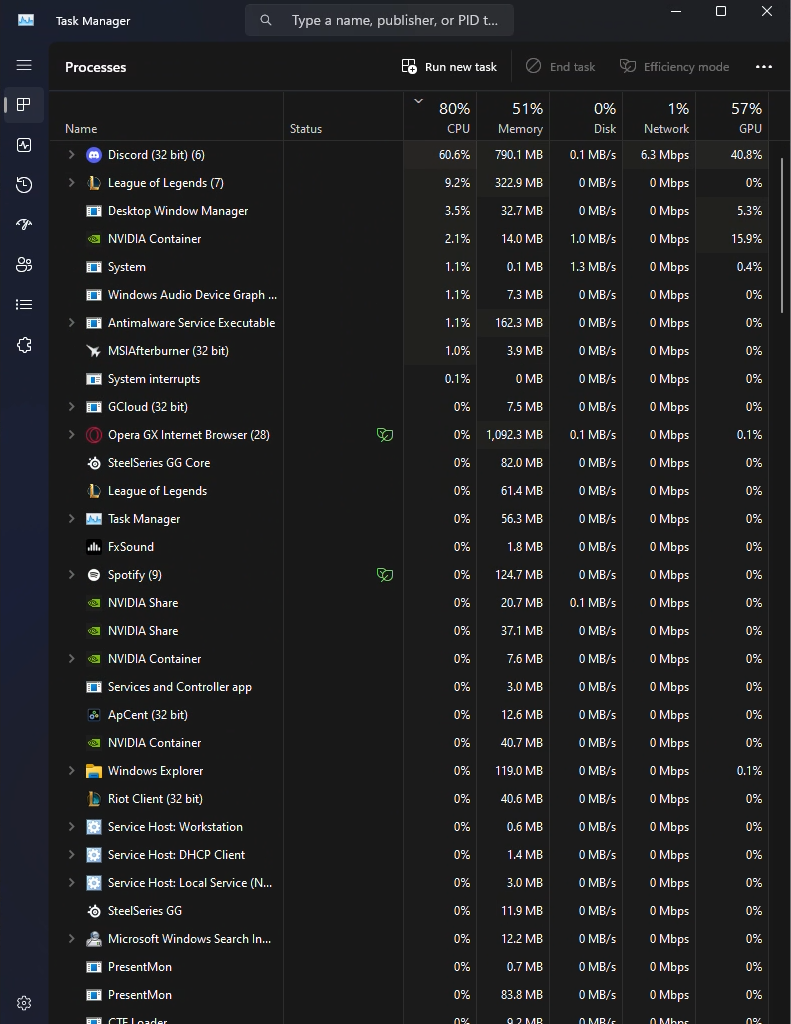Open the Users page icon in sidebar
This screenshot has height=1024, width=791.
point(24,264)
